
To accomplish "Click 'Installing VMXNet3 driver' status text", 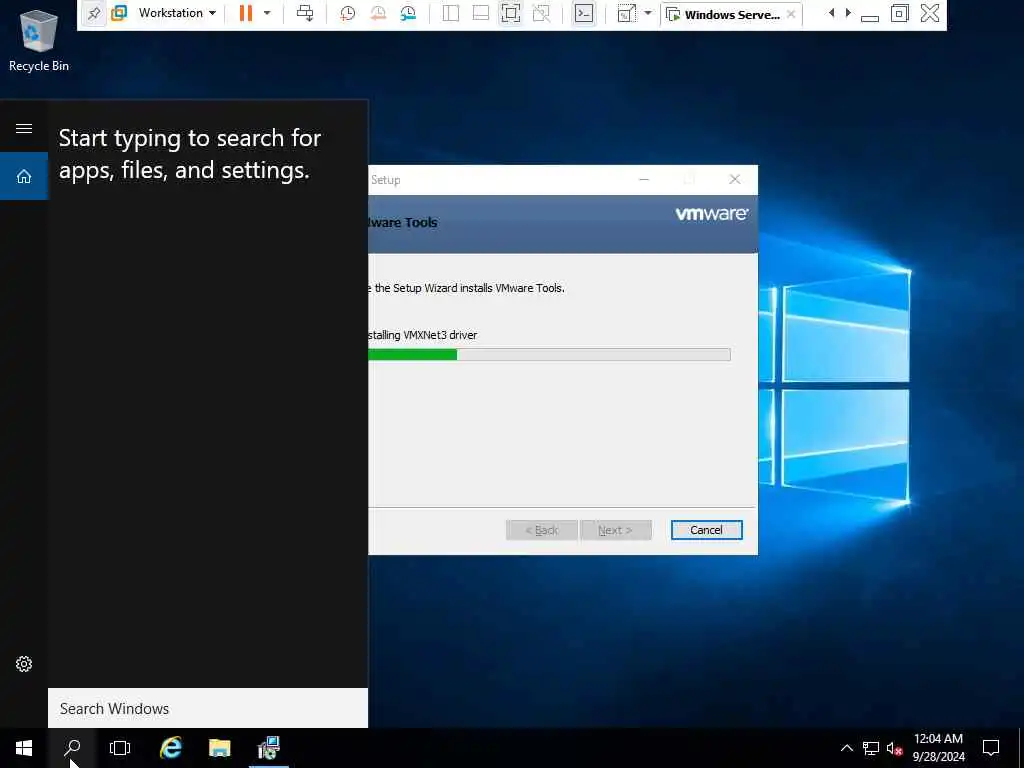I will 423,335.
